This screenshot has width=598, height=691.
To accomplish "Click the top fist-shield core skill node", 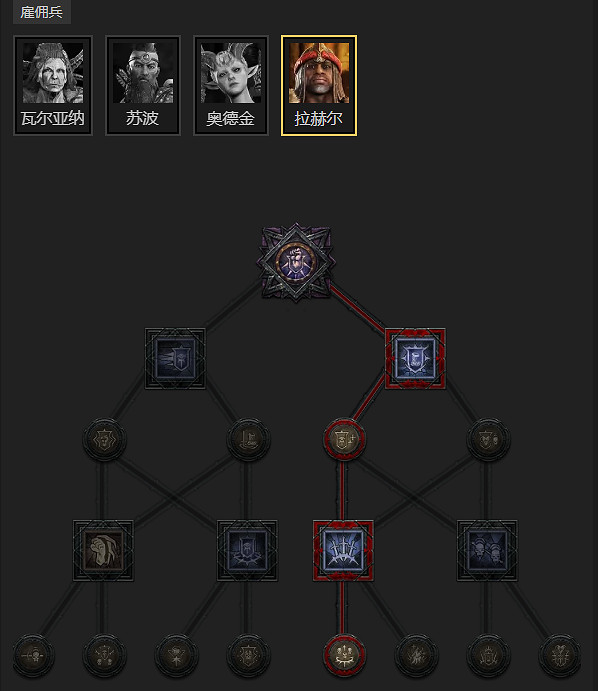I will click(x=296, y=262).
